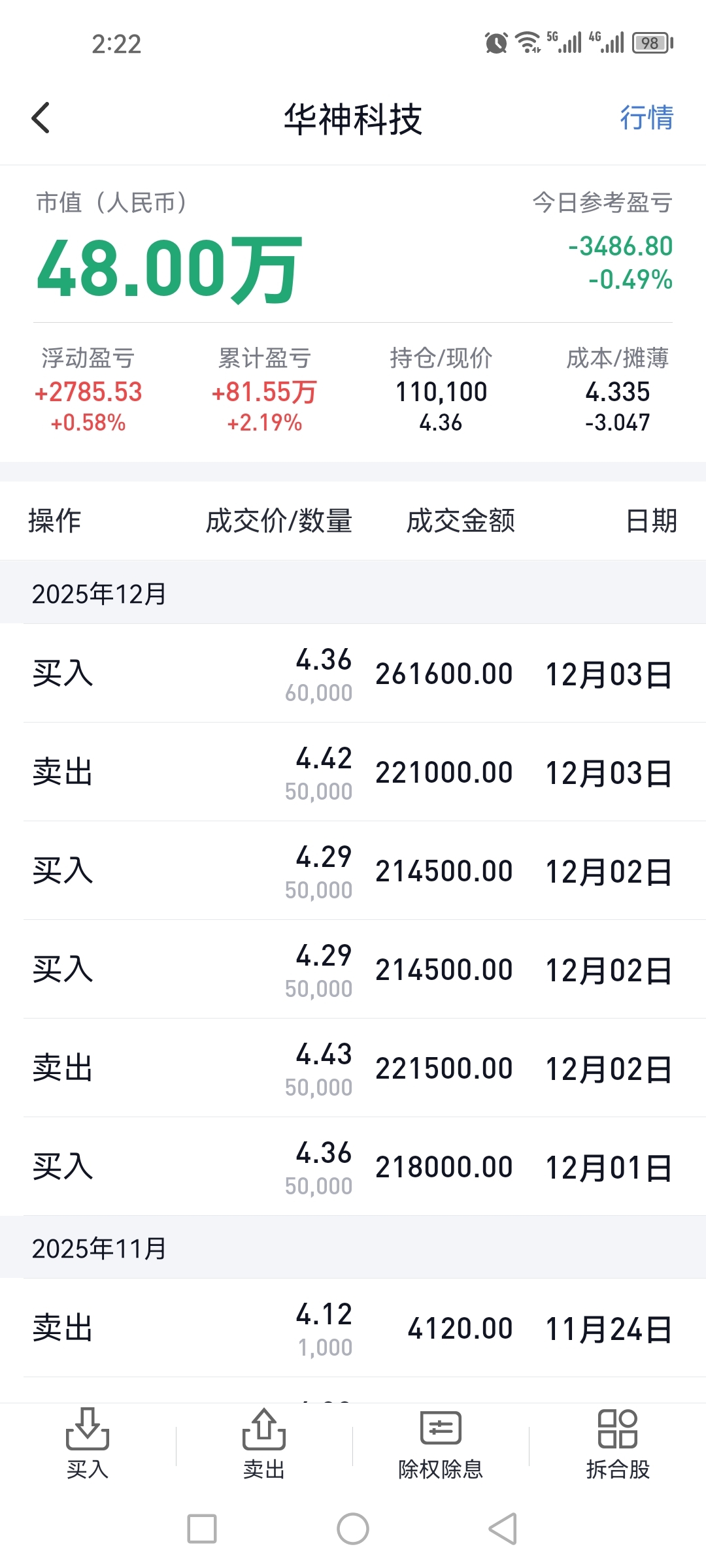Open the 12月03日 sell at 4.42 record
The image size is (706, 1568).
[x=353, y=773]
